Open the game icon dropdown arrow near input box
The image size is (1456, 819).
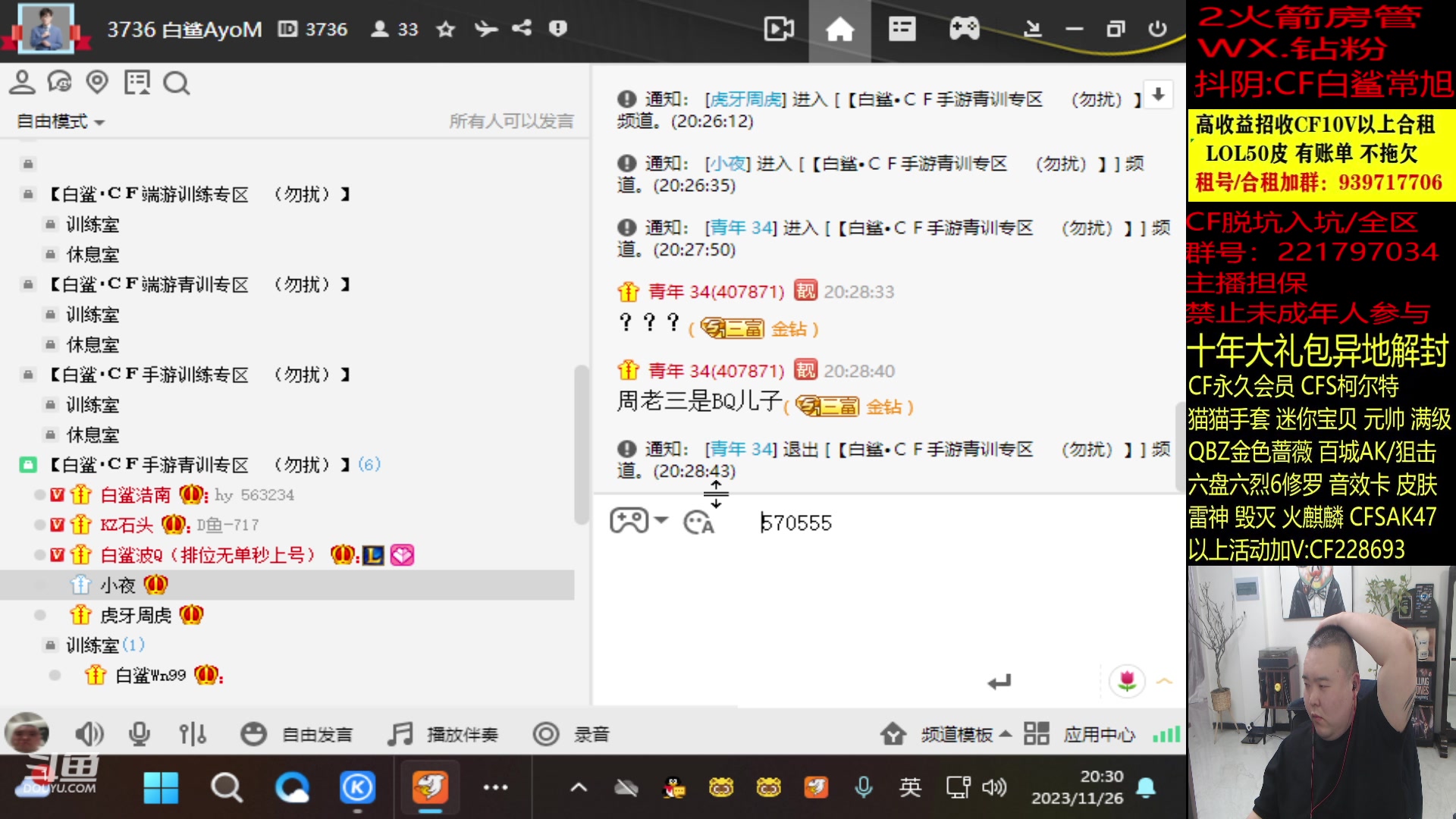coord(663,520)
